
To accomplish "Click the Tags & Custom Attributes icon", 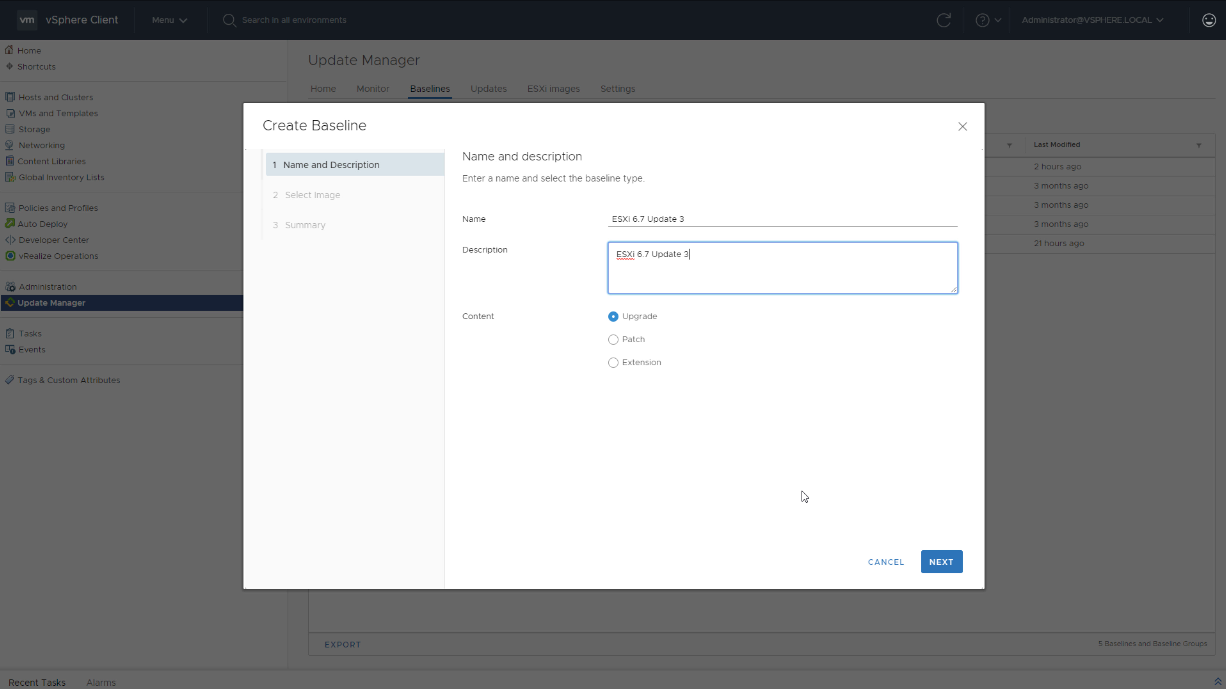I will point(10,380).
